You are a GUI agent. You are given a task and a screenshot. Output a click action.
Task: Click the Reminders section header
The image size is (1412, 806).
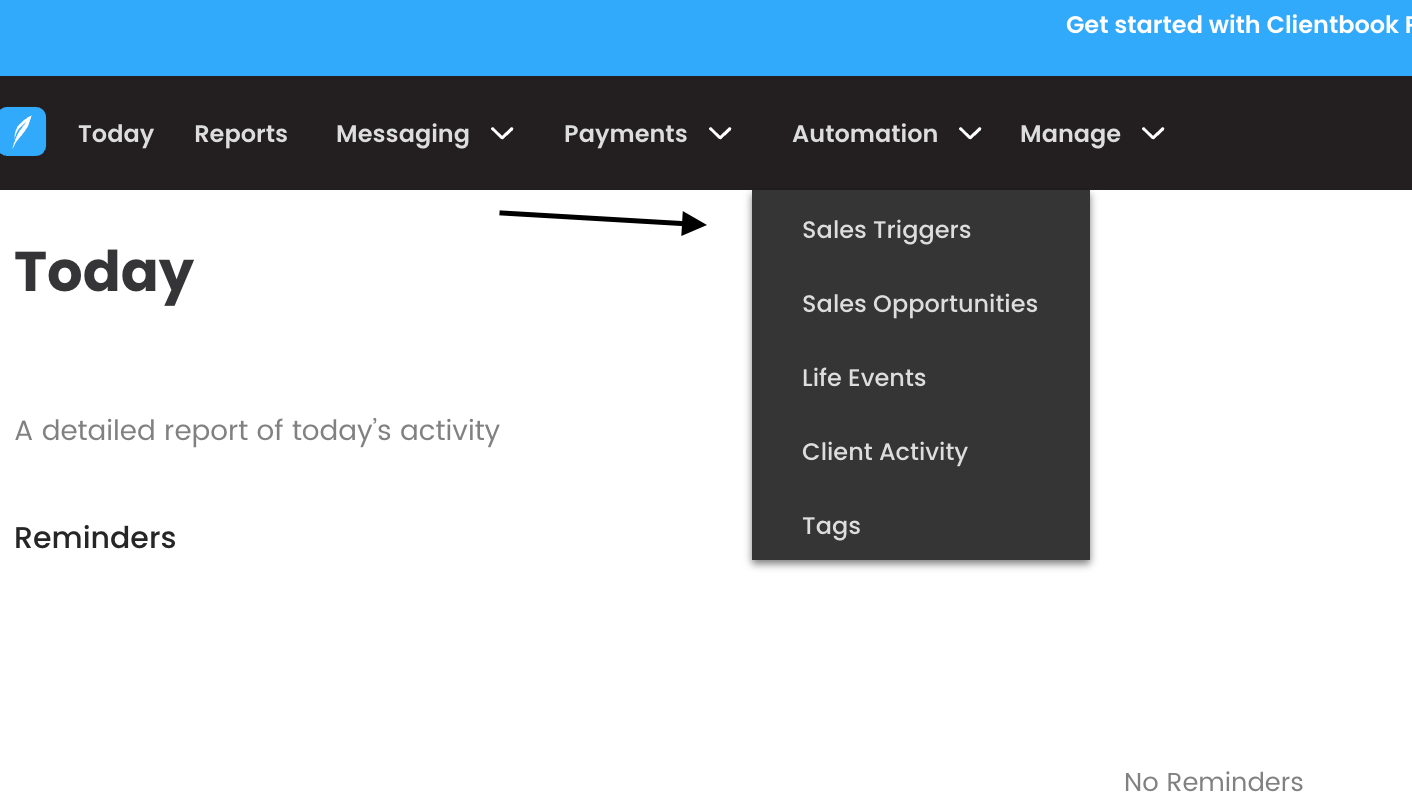coord(95,537)
